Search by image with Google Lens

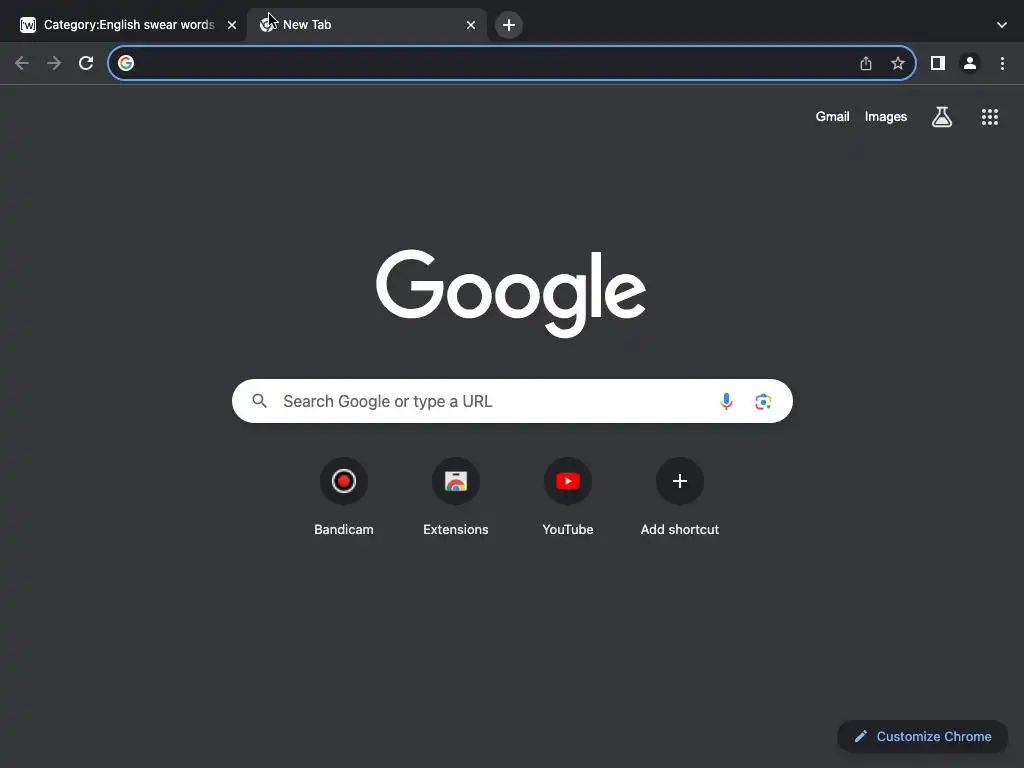click(763, 401)
